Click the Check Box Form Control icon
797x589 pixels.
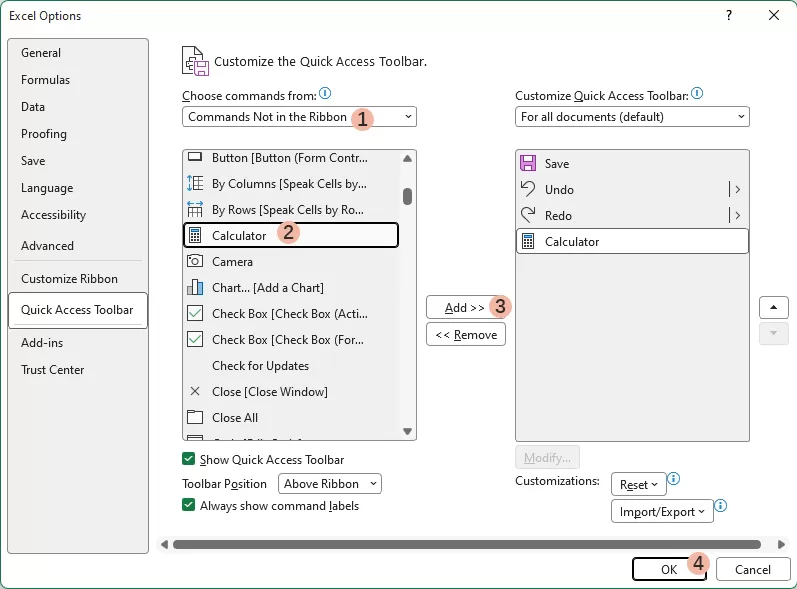(x=195, y=339)
